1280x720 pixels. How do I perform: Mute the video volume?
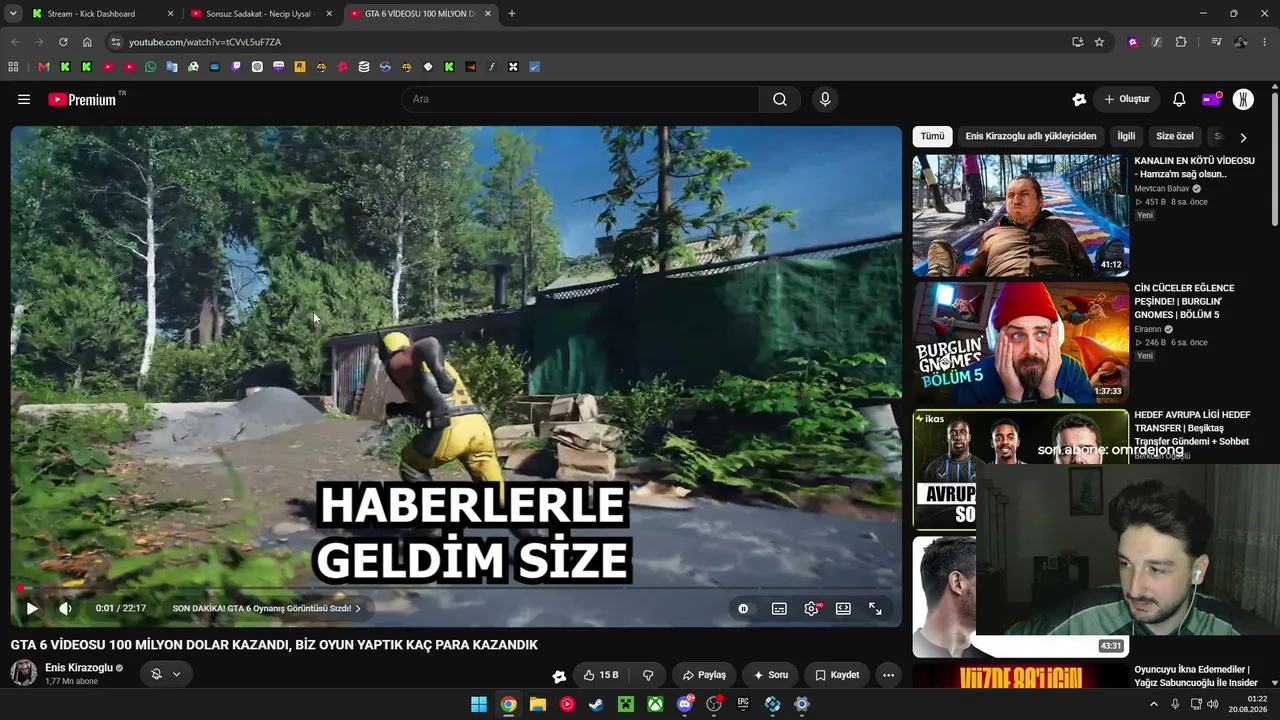click(x=65, y=608)
